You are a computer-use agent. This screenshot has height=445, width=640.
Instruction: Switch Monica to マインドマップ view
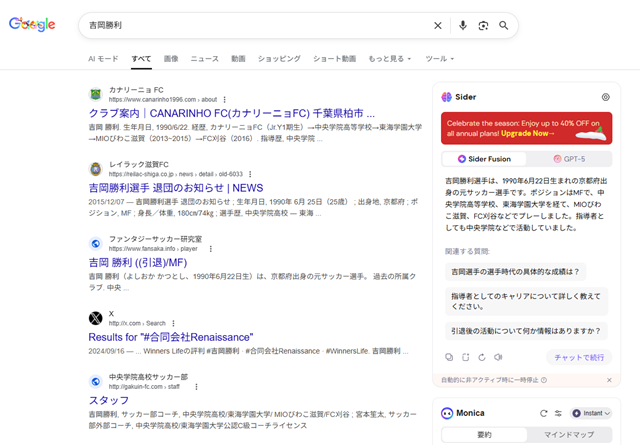(x=570, y=436)
